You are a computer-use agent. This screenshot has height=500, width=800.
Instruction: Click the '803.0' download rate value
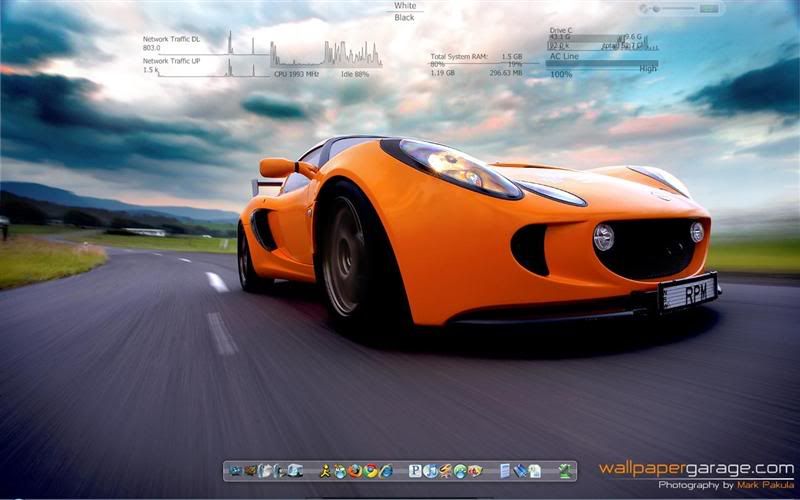pyautogui.click(x=152, y=48)
